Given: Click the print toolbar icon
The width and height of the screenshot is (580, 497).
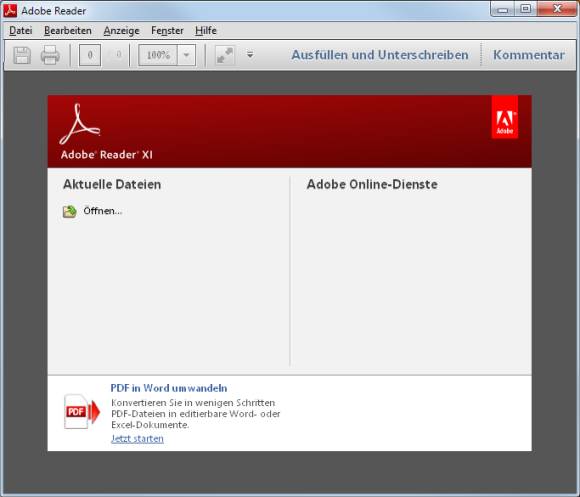Looking at the screenshot, I should [x=50, y=55].
